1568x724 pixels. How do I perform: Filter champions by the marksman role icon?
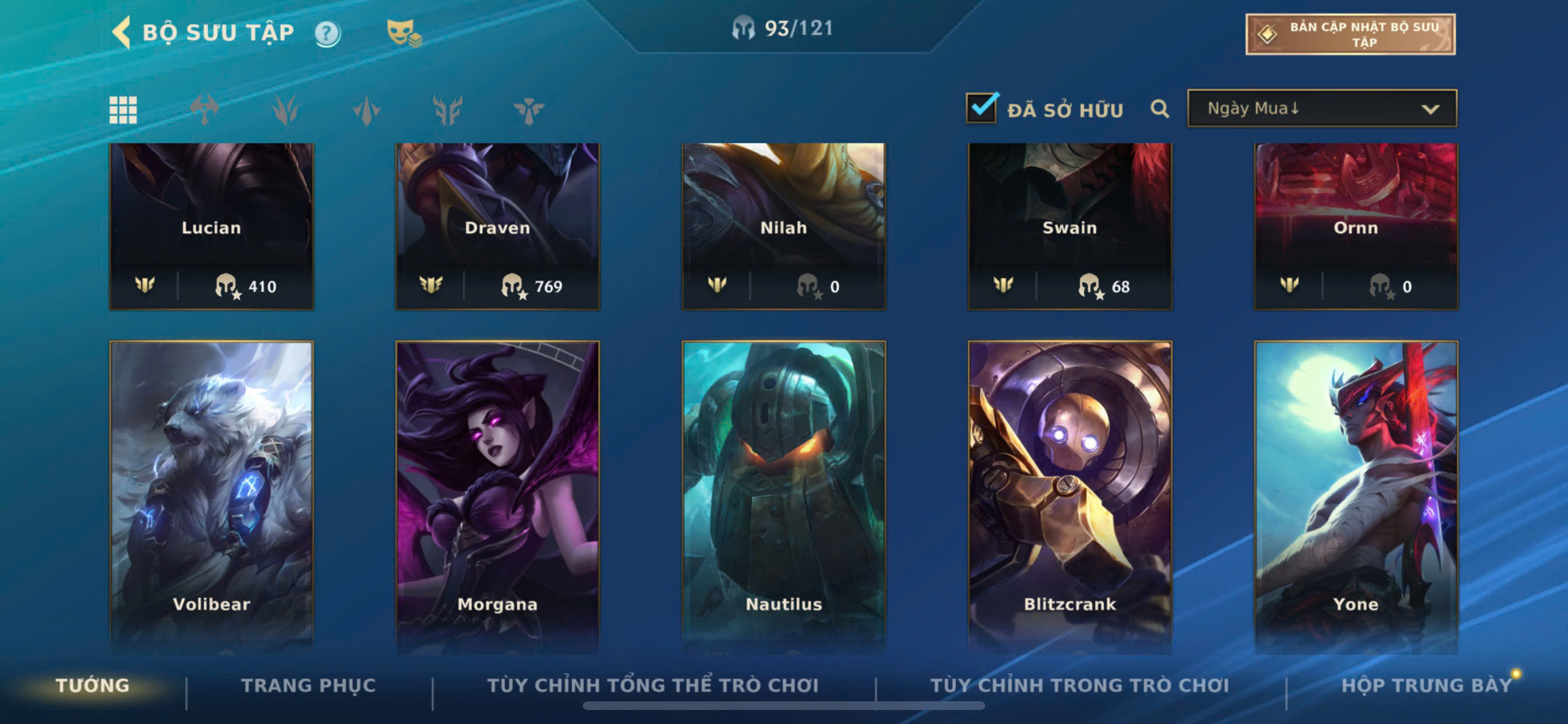[x=447, y=110]
